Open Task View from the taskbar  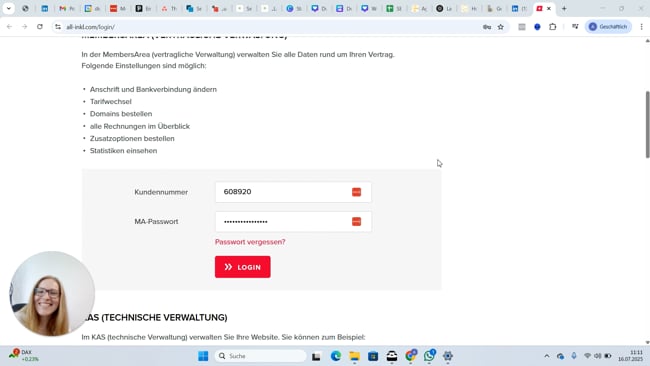[x=317, y=356]
